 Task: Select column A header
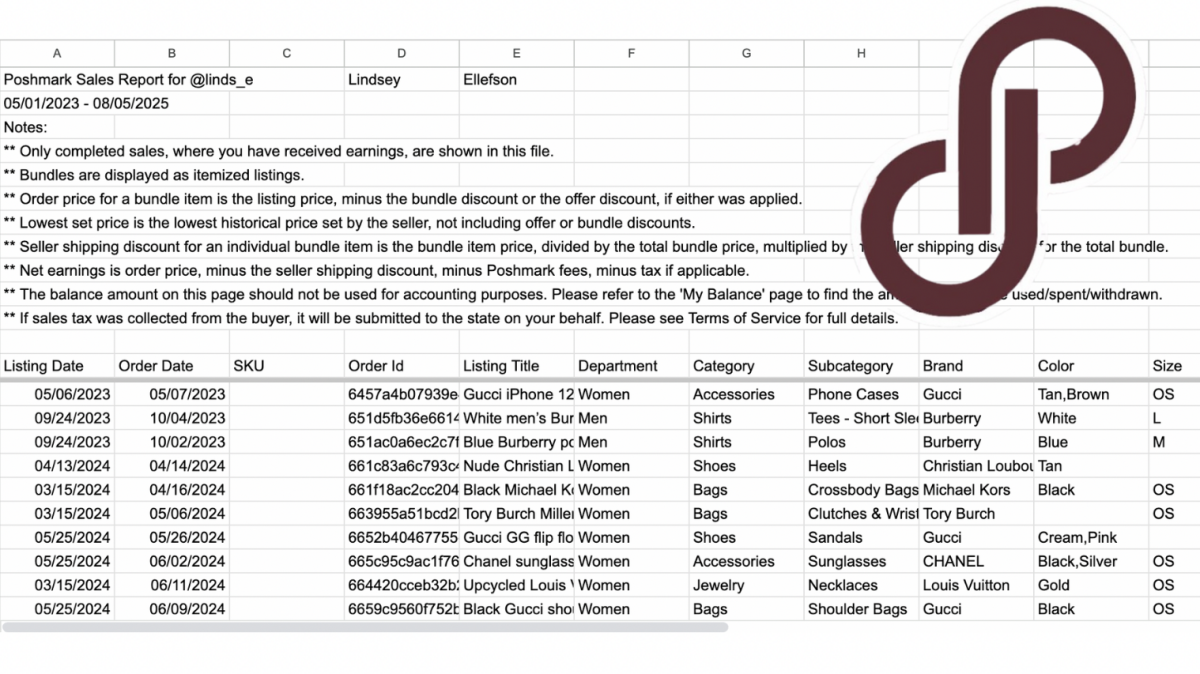(57, 54)
